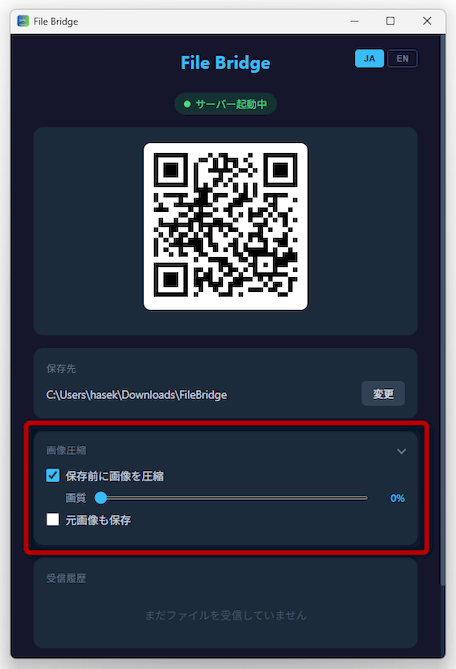Switch language to EN
This screenshot has width=456, height=669.
click(402, 58)
